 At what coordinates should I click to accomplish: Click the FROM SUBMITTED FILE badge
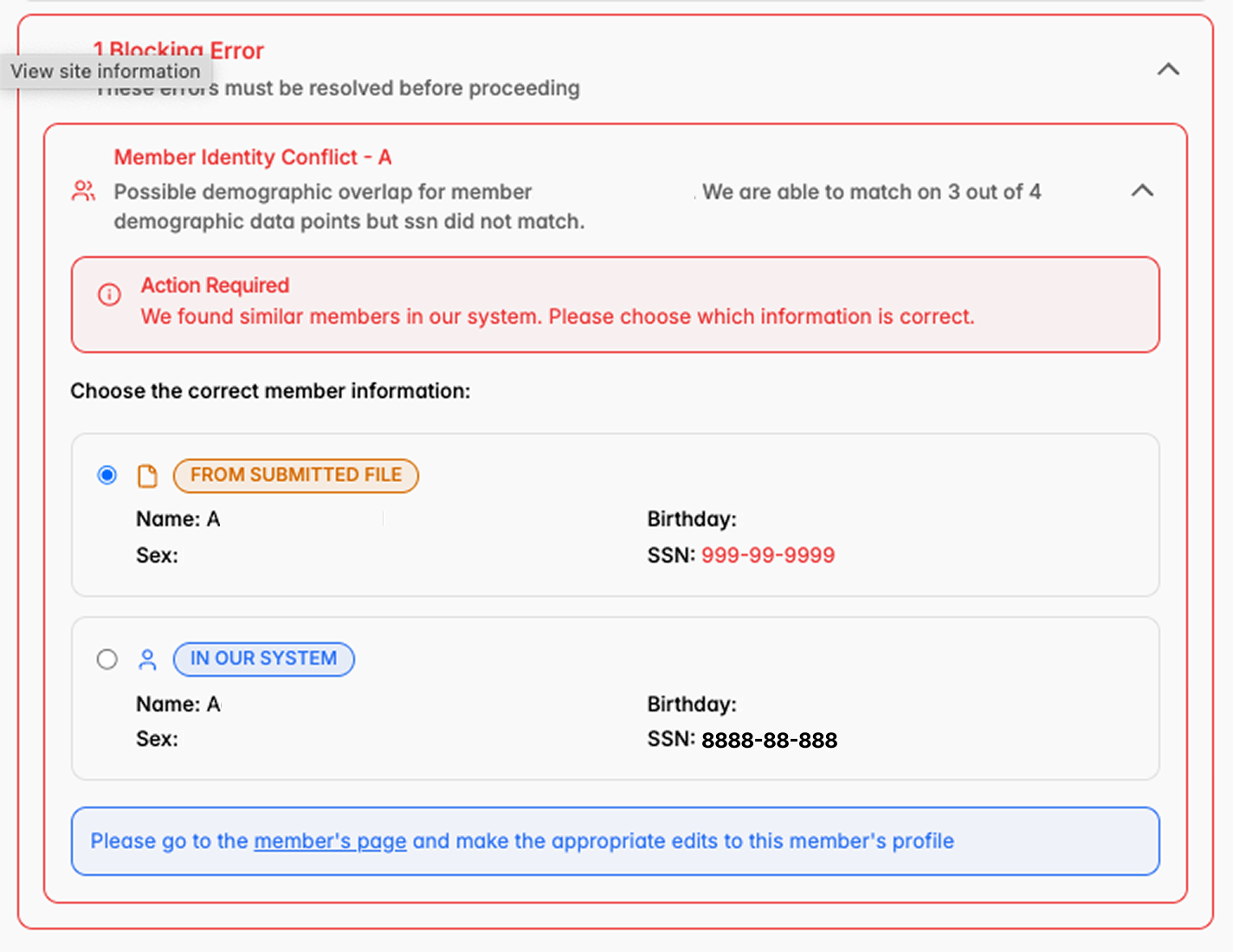click(296, 475)
